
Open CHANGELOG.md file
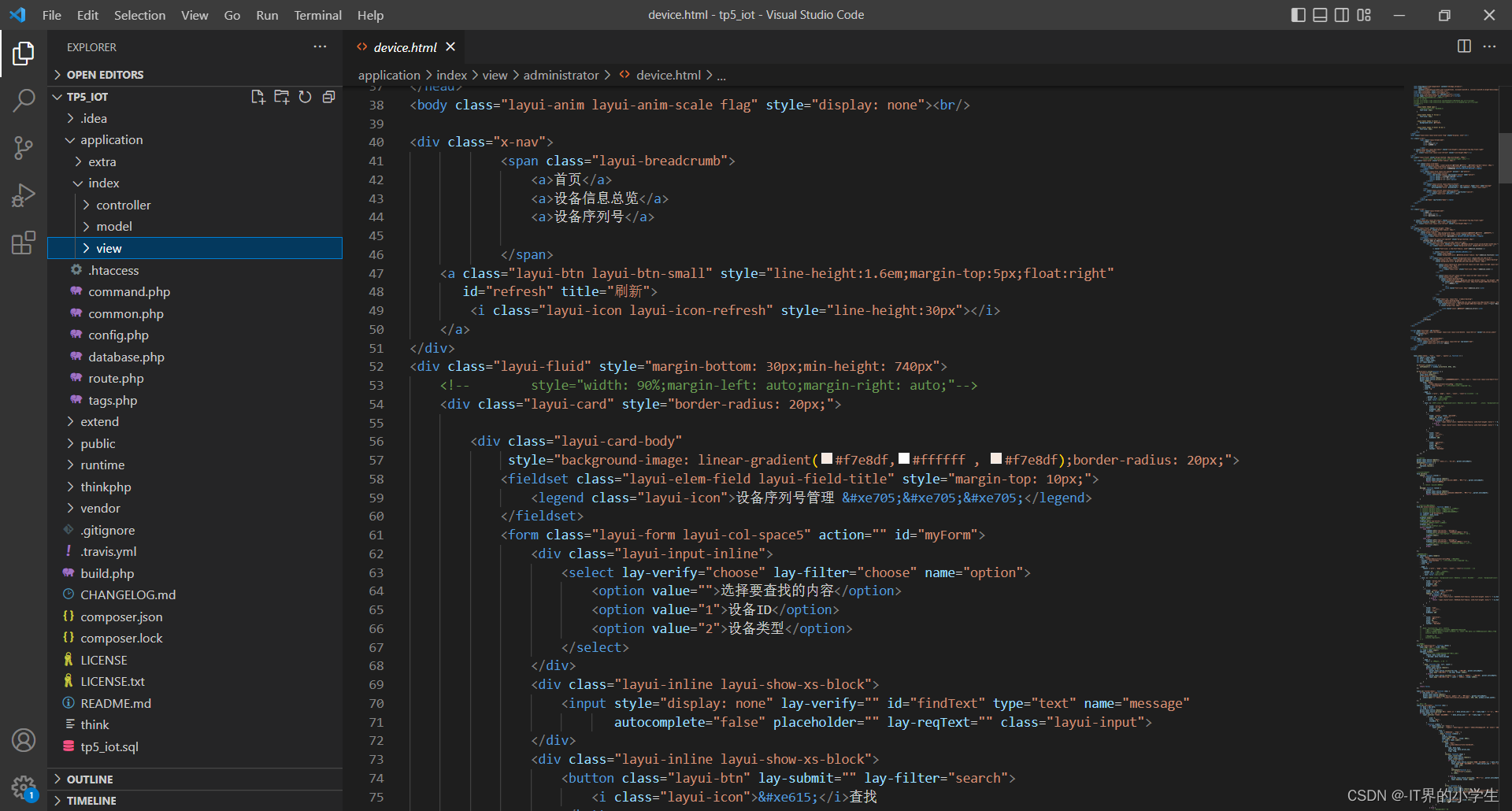(128, 595)
